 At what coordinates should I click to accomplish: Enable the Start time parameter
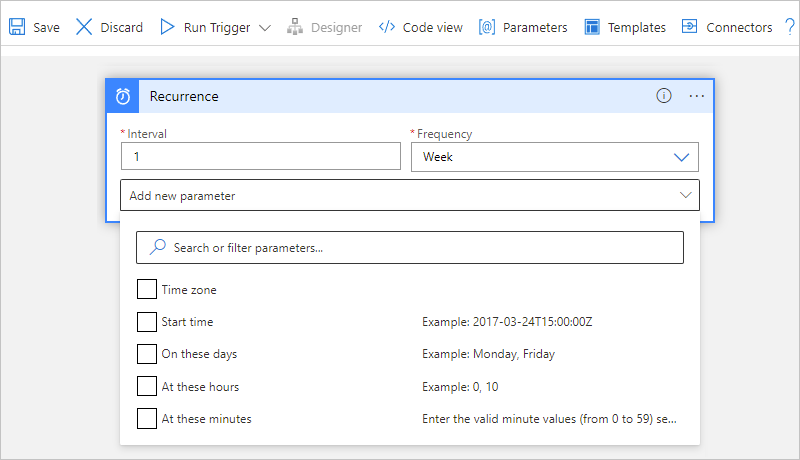click(146, 322)
